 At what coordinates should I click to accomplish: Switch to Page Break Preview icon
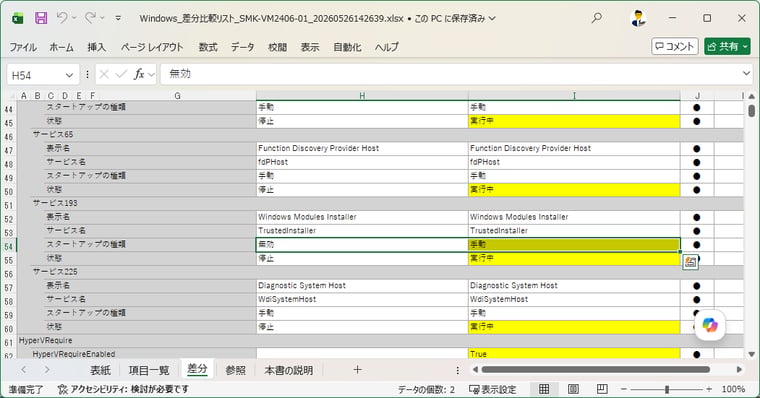(x=602, y=389)
